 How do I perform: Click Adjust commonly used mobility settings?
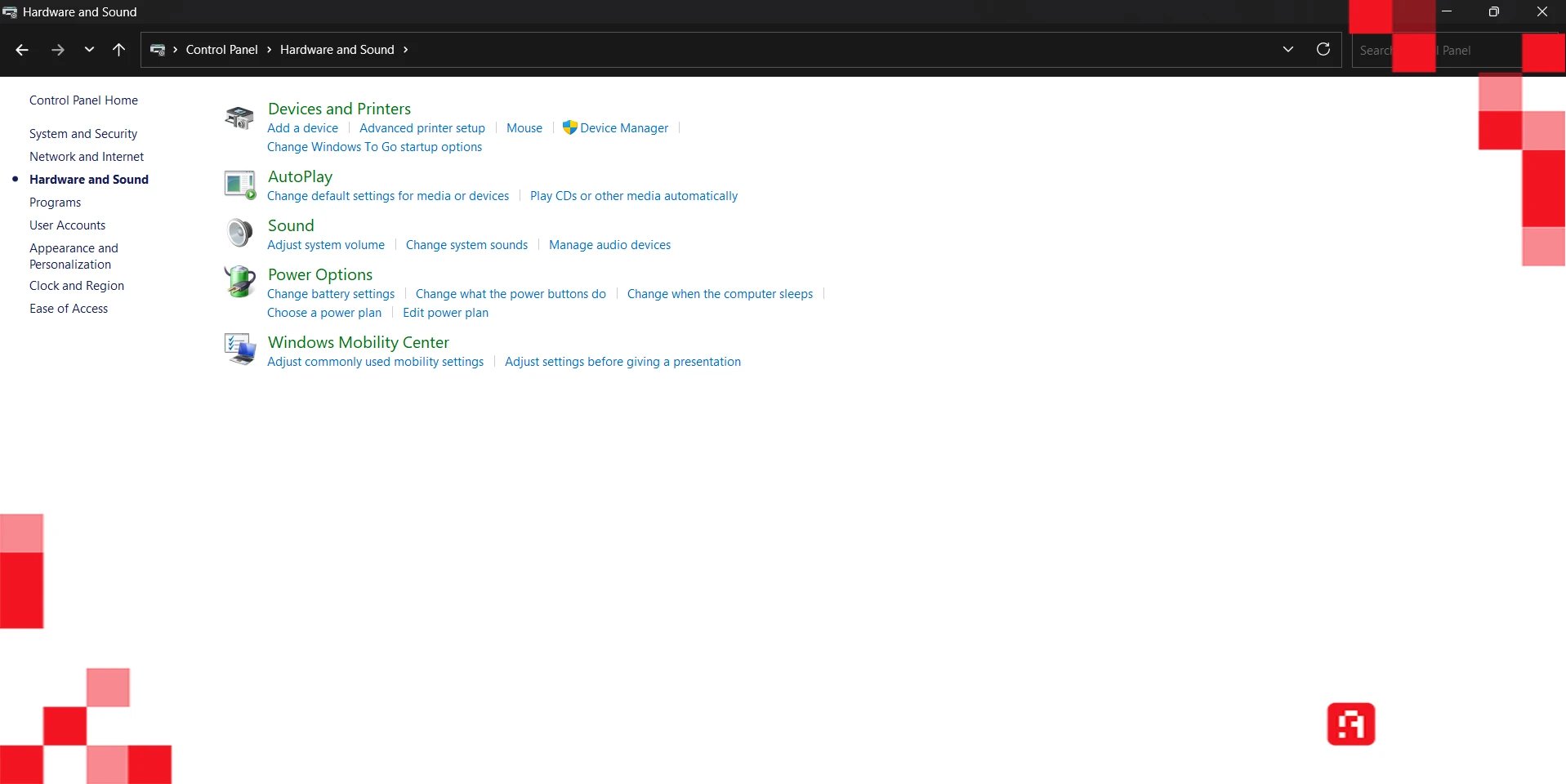375,362
